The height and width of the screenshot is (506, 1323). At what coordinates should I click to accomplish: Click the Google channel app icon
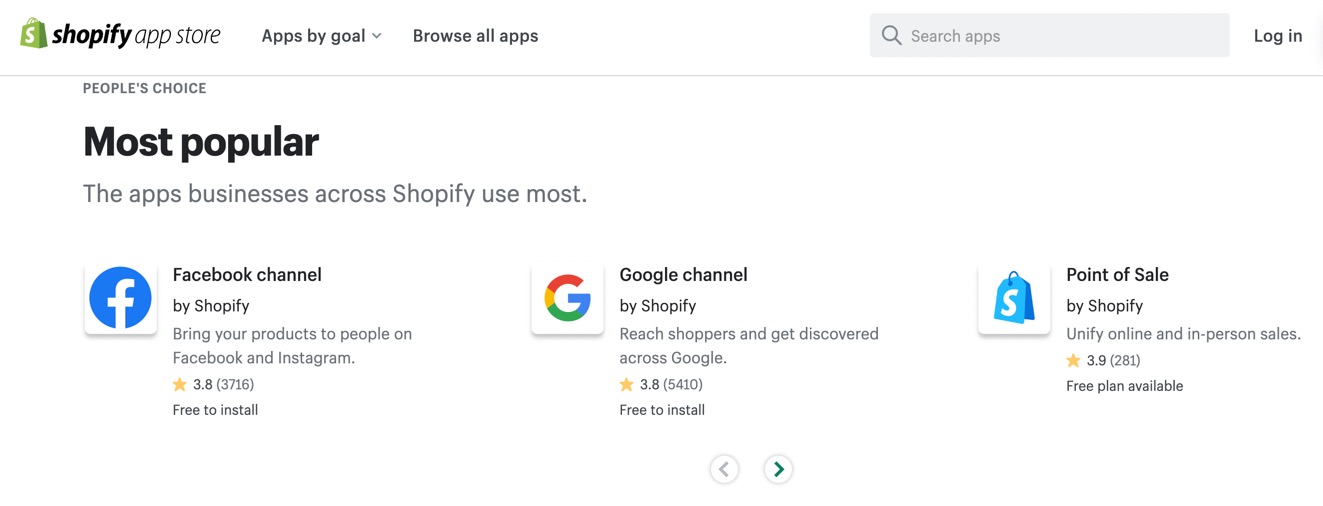[x=567, y=298]
